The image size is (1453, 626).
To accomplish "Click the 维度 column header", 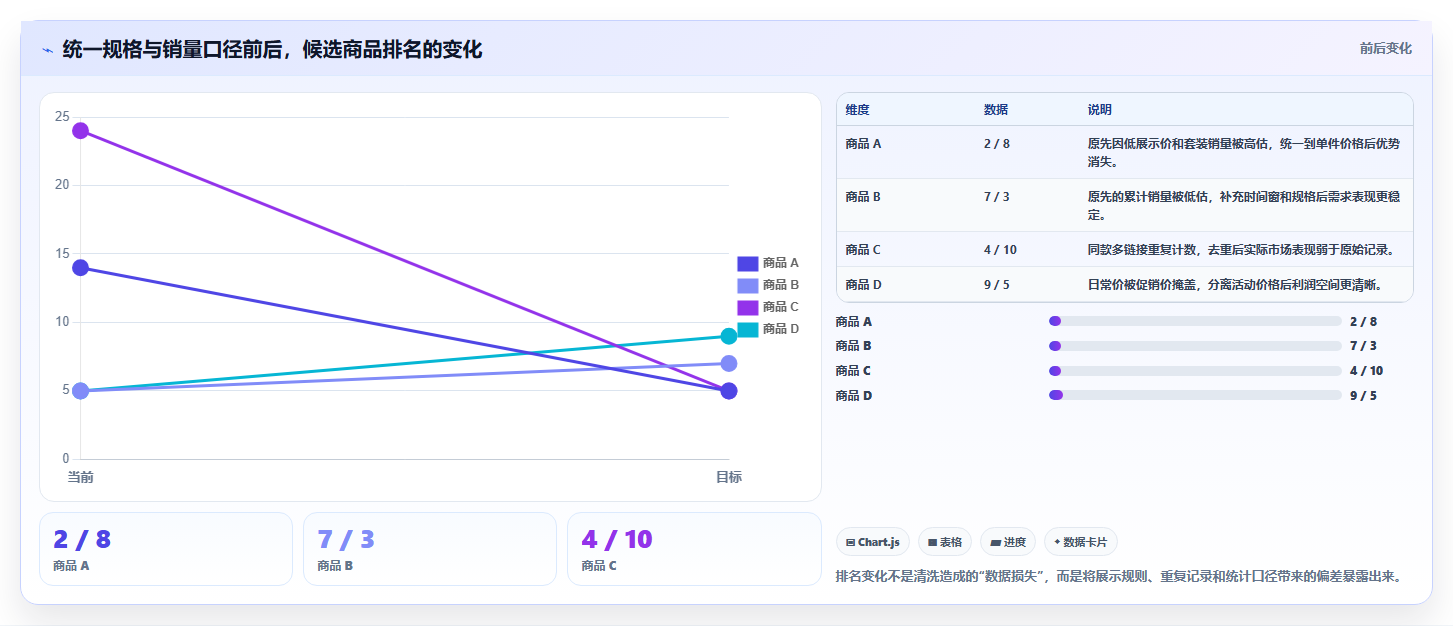I will pyautogui.click(x=857, y=110).
